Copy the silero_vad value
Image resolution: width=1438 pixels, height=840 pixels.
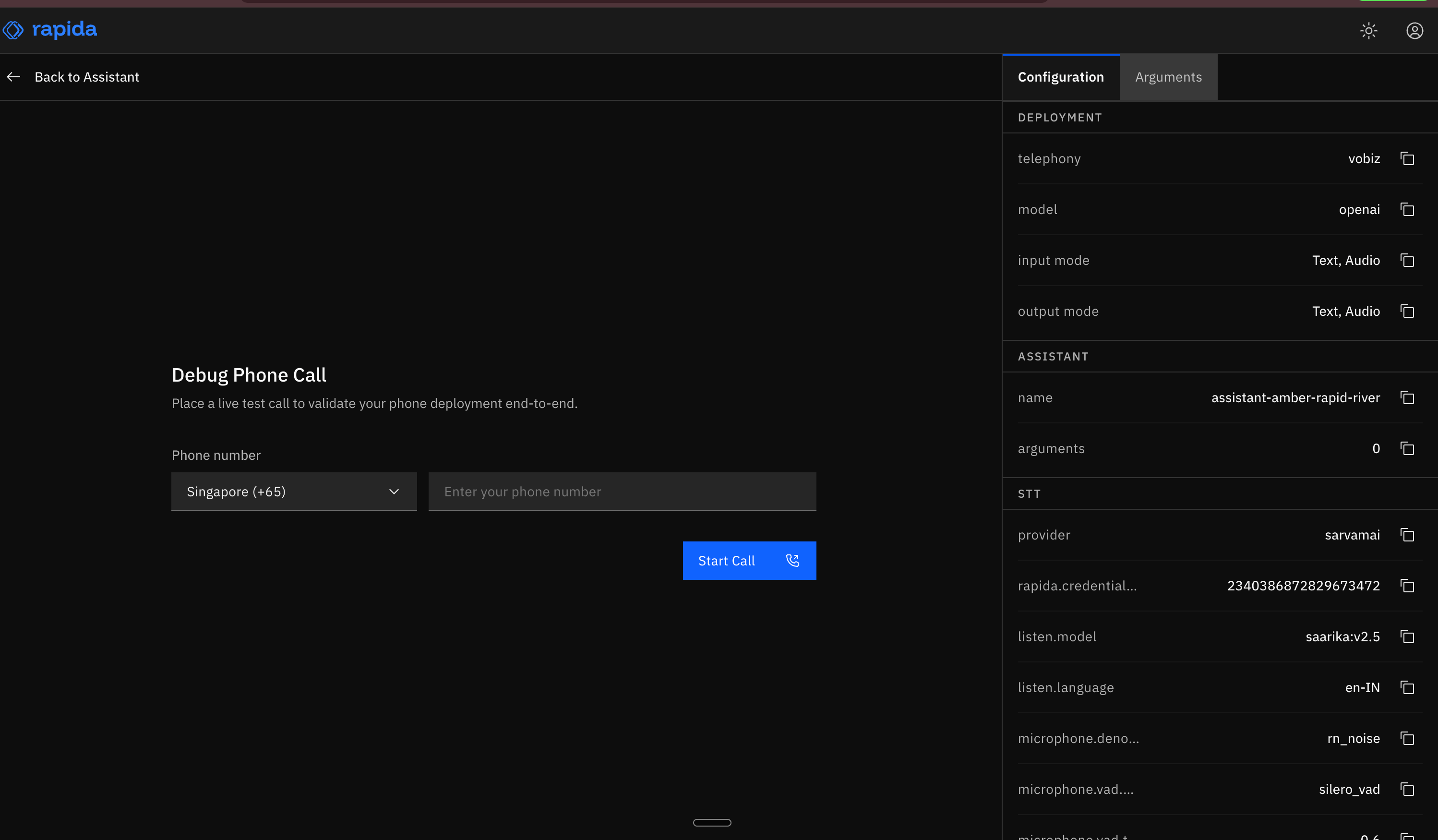1407,789
